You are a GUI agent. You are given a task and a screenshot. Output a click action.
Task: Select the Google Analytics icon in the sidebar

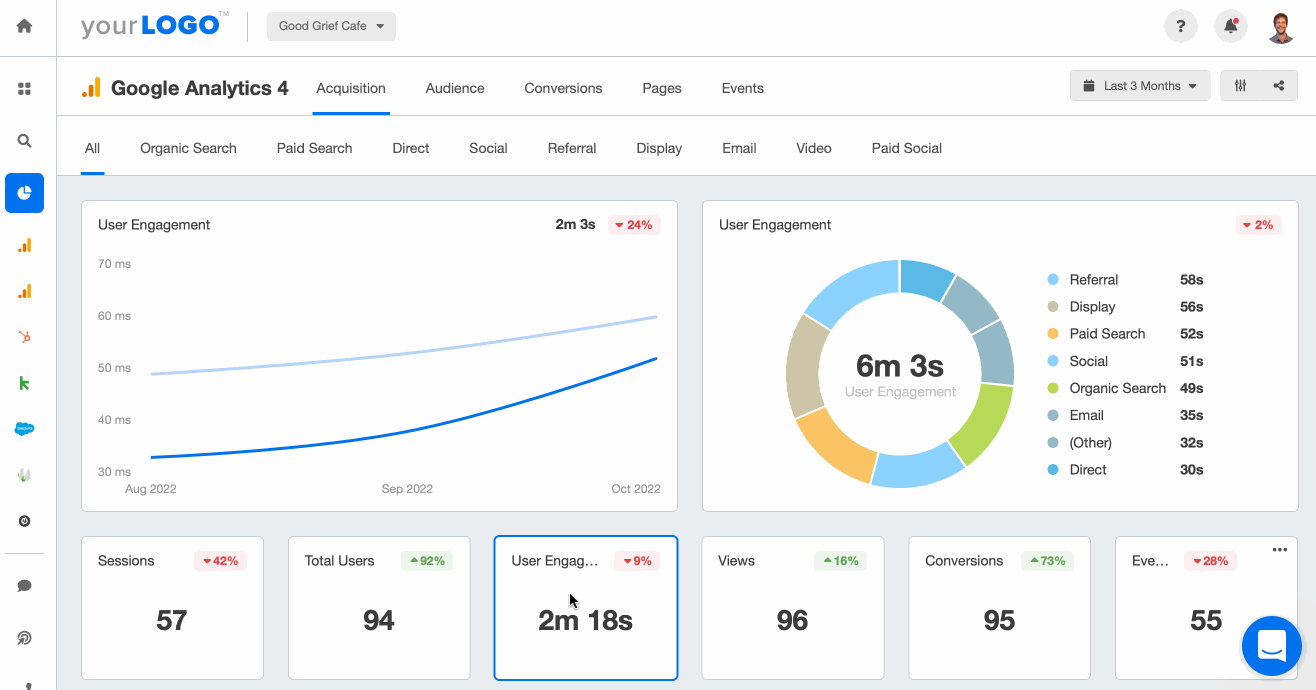point(24,245)
